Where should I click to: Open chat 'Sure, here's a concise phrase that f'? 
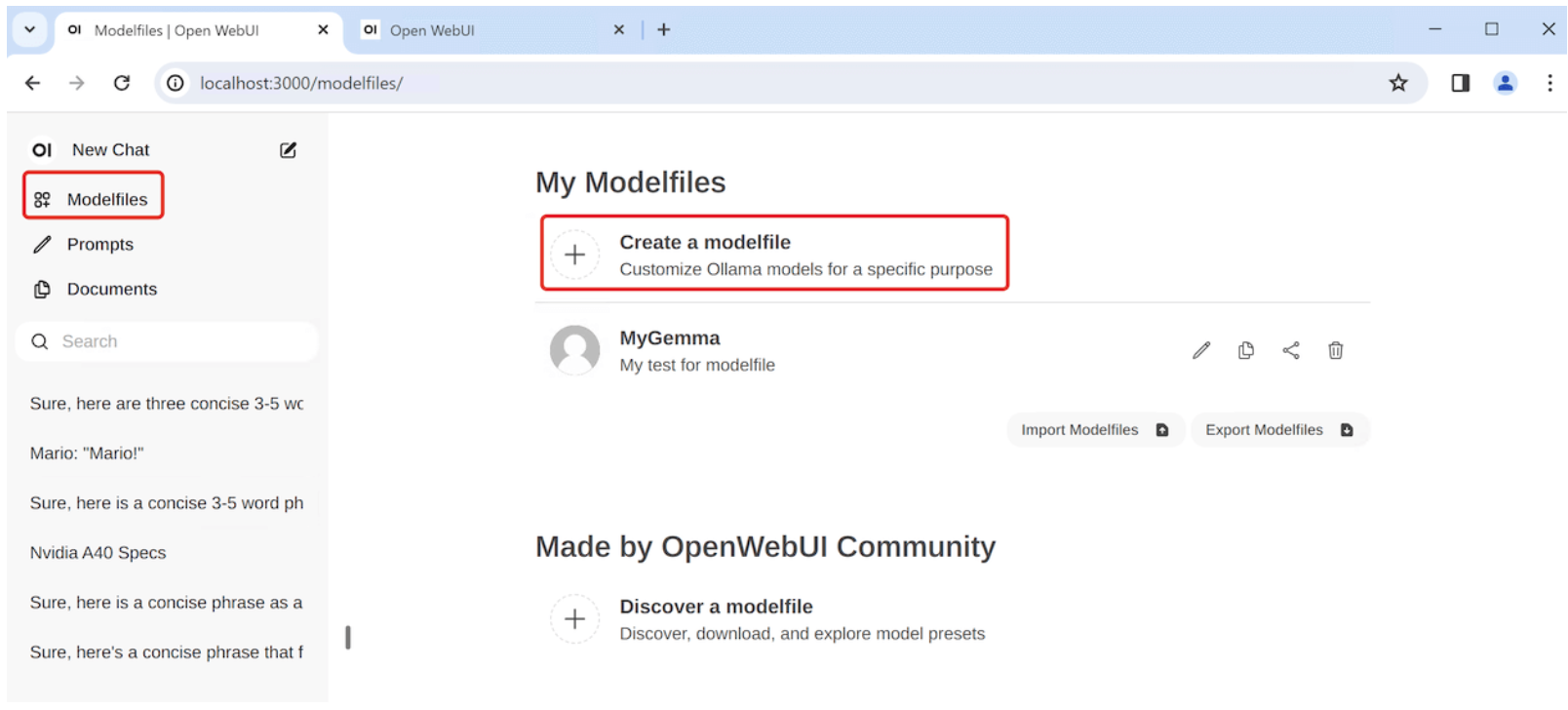(167, 652)
